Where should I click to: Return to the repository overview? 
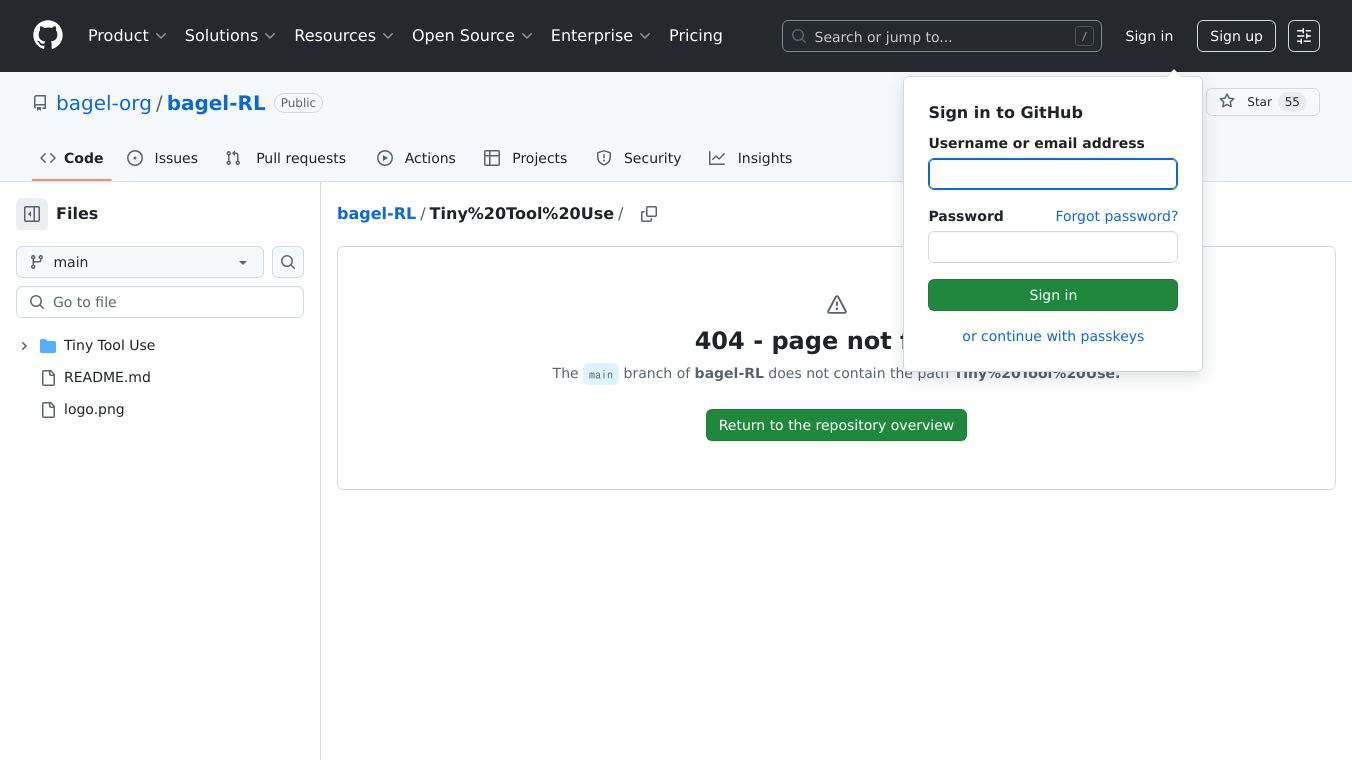[836, 425]
